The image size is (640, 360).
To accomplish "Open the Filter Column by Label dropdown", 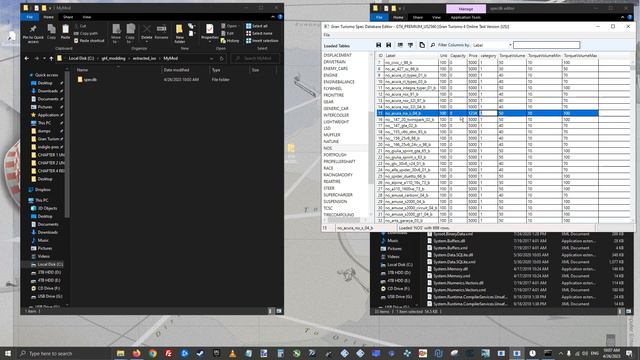I will click(510, 45).
